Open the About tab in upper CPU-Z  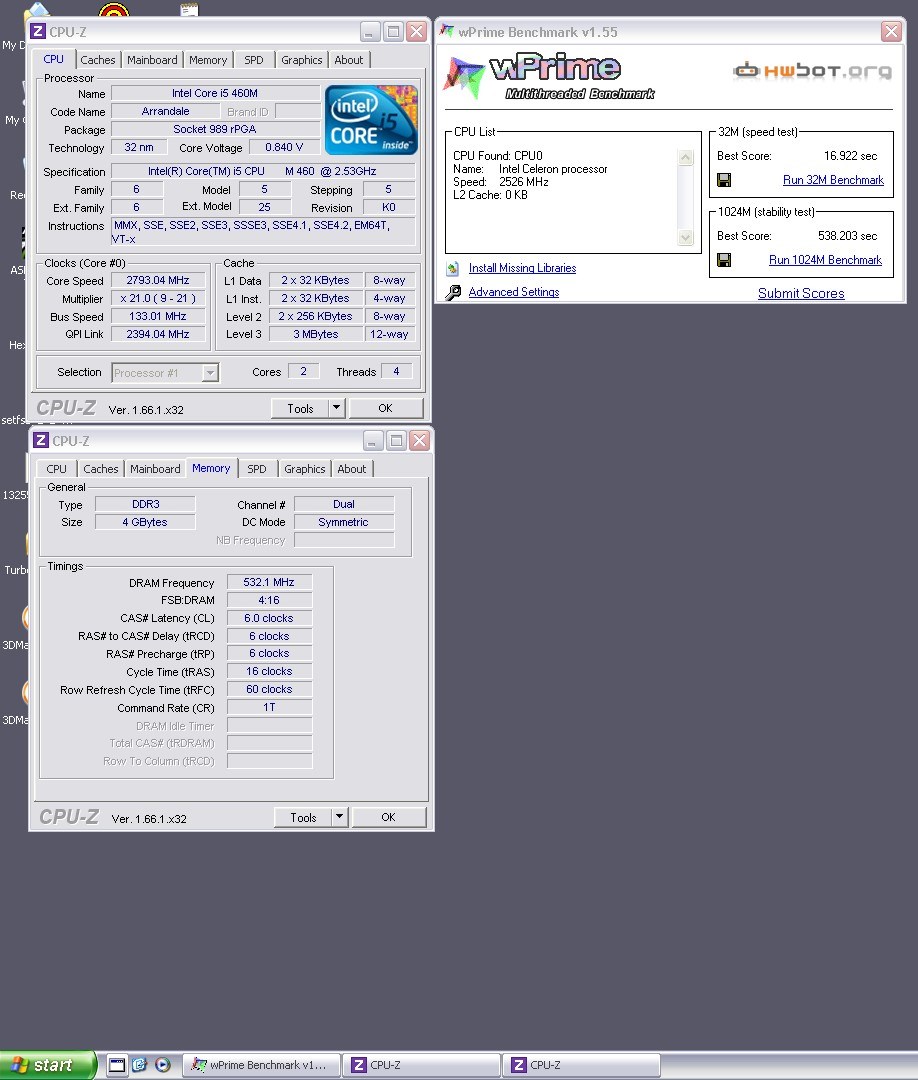(348, 60)
